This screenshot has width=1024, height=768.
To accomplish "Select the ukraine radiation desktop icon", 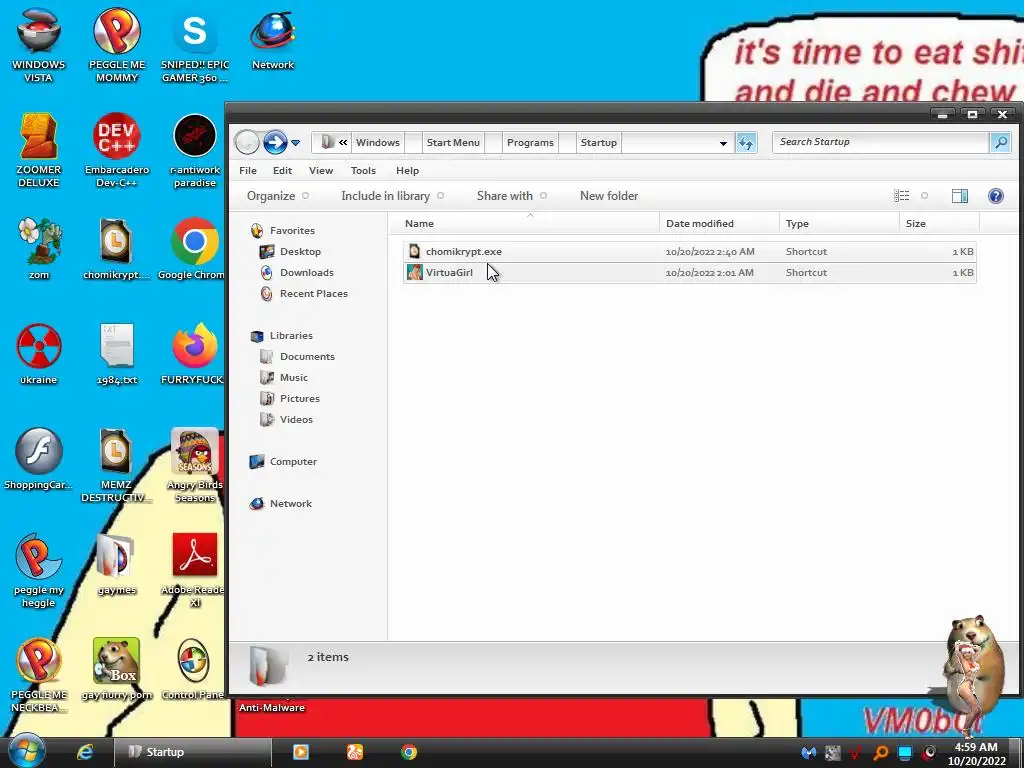I will click(39, 353).
